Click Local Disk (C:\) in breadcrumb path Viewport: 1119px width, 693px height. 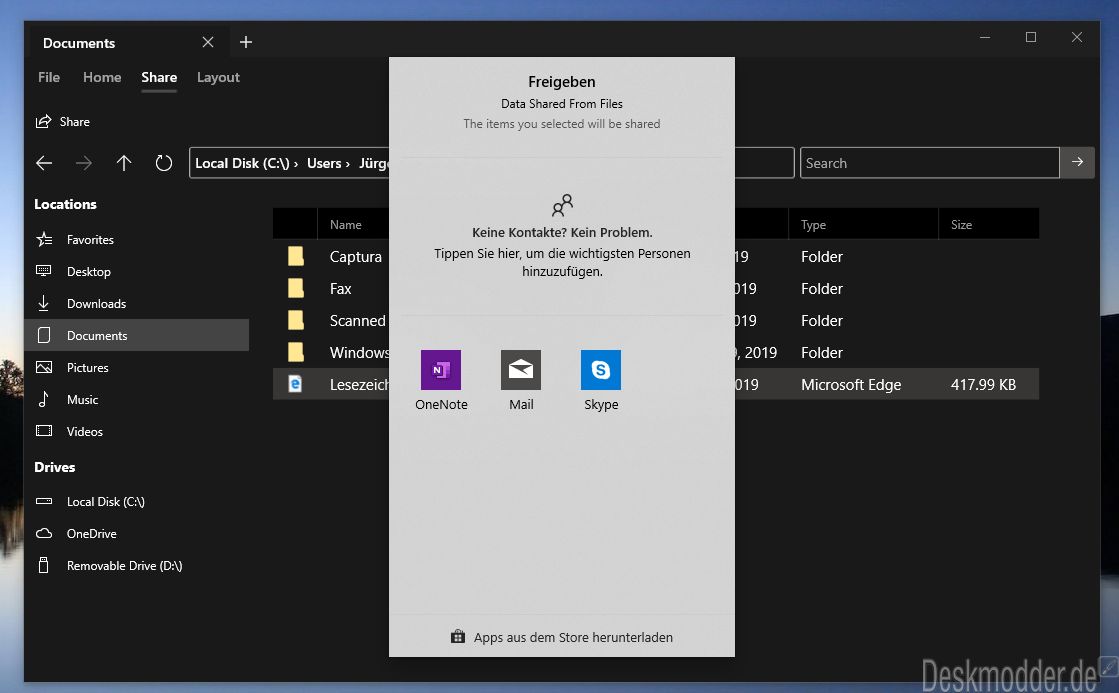pyautogui.click(x=242, y=163)
